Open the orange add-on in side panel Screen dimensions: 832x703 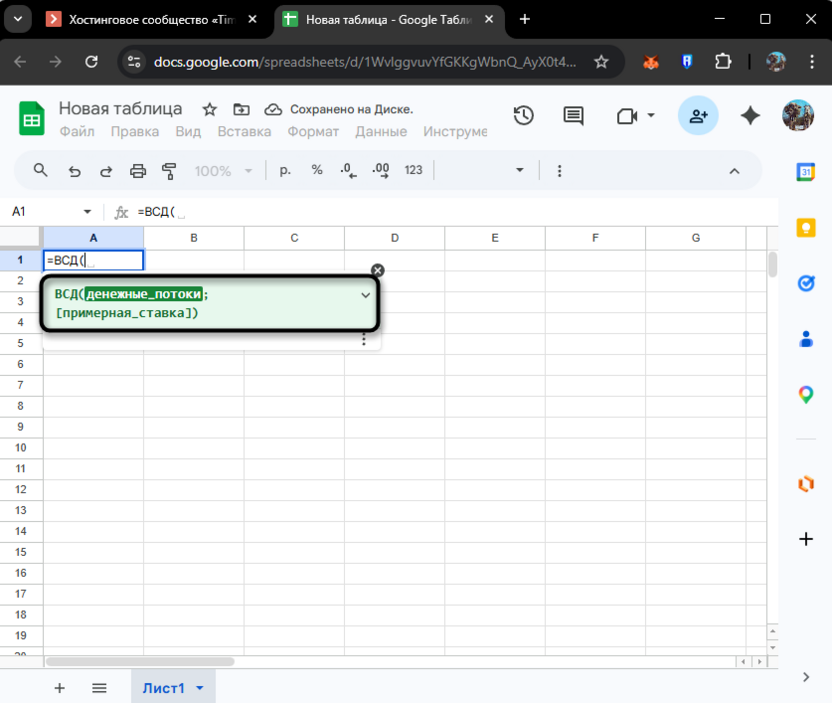[805, 484]
